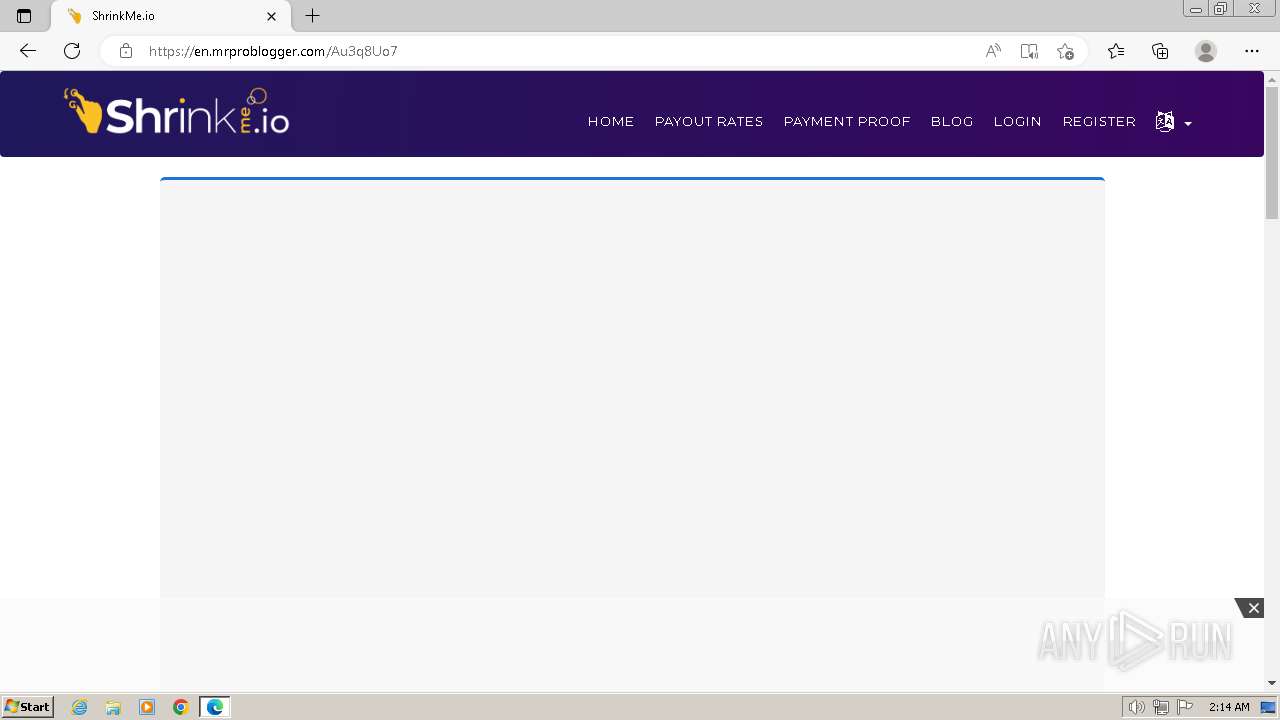Open the REGISTER page

point(1099,121)
